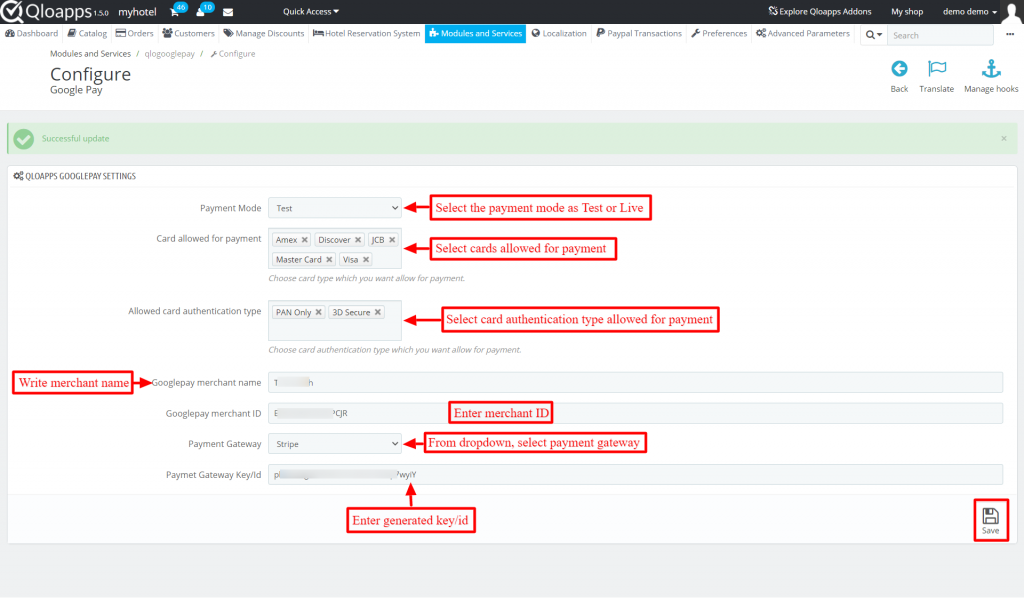The height and width of the screenshot is (598, 1024).
Task: Edit the Paymet Gateway Key/Id field
Action: (635, 475)
